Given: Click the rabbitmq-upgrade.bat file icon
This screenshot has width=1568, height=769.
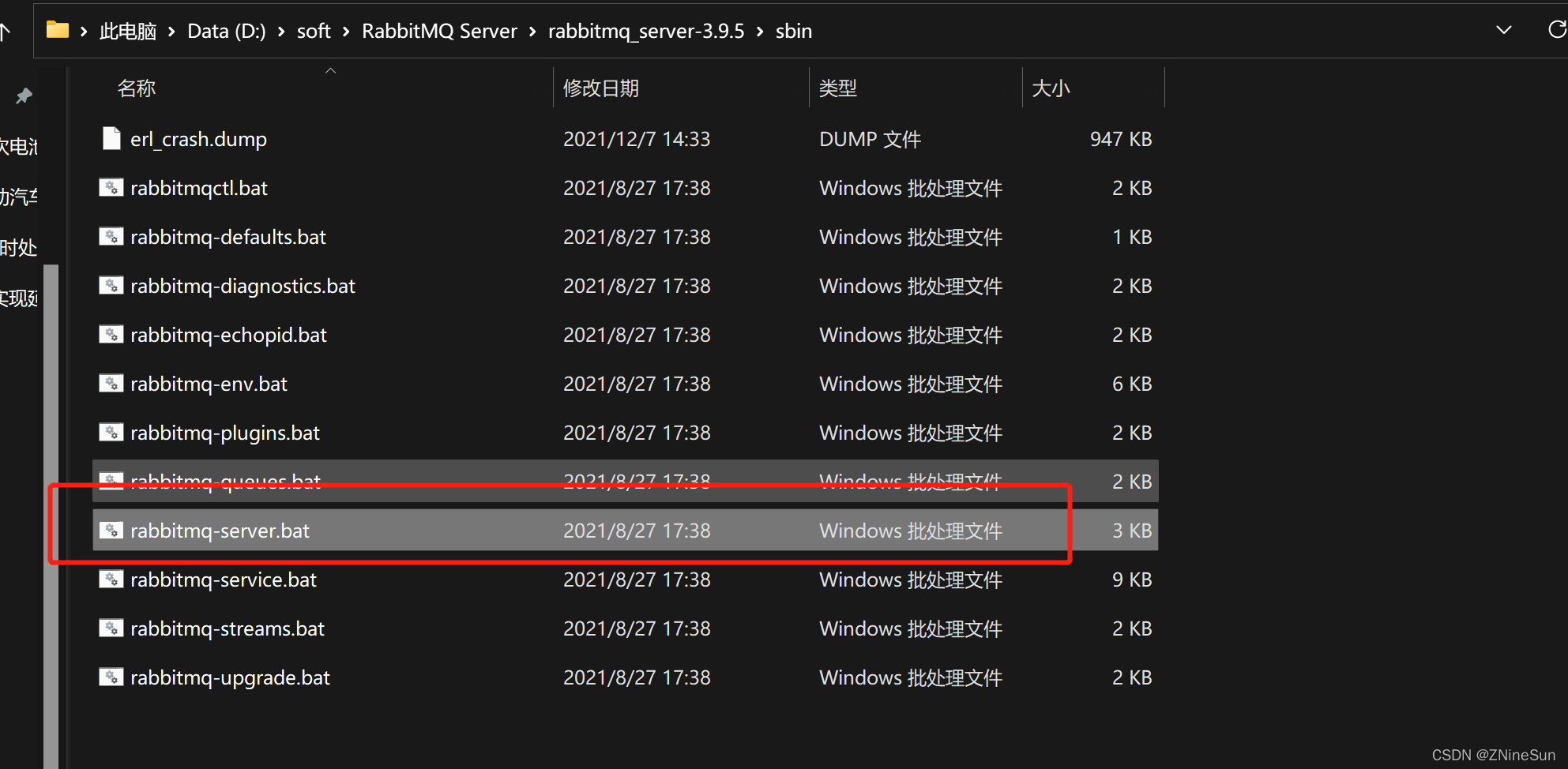Looking at the screenshot, I should click(111, 677).
